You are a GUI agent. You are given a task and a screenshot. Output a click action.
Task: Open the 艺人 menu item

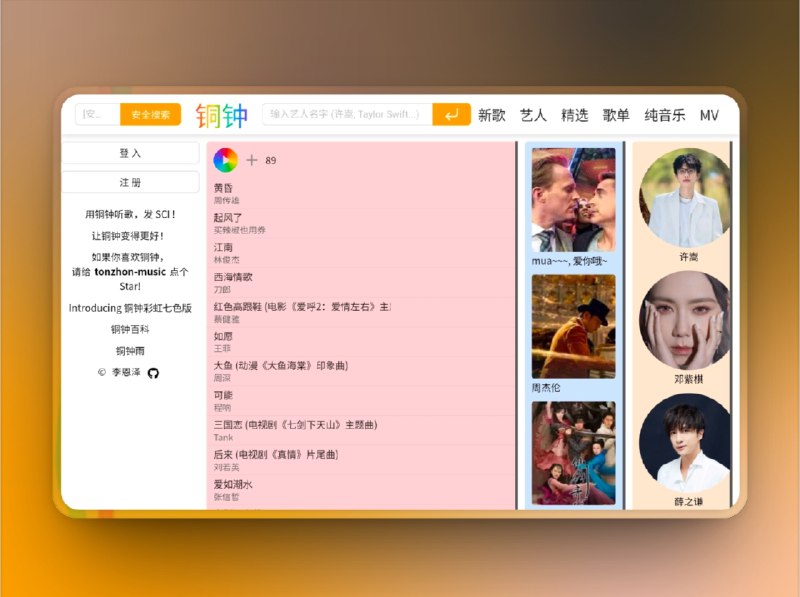coord(531,115)
